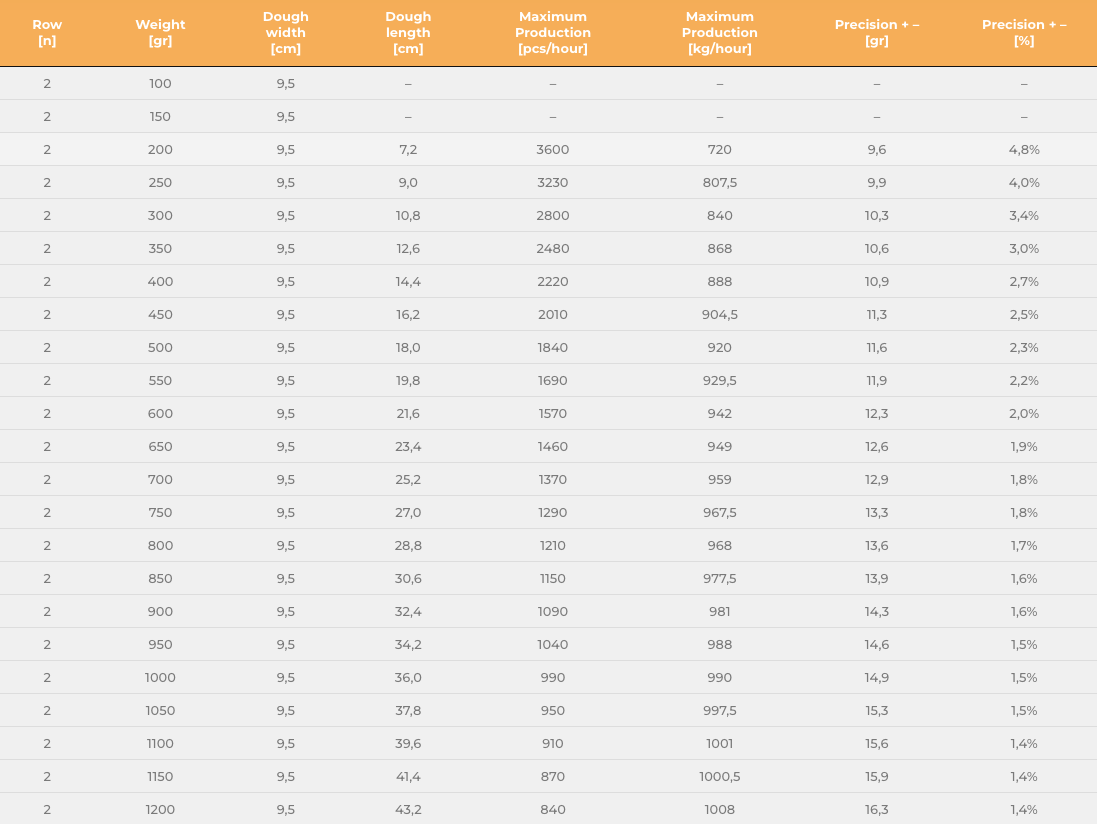Click the weight value 650
This screenshot has width=1097, height=824.
click(x=160, y=447)
